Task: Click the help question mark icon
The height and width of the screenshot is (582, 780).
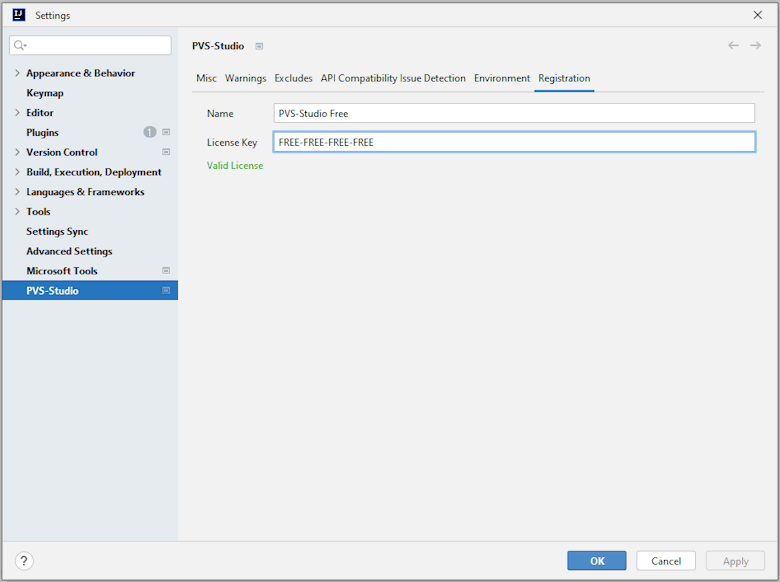Action: pos(25,561)
